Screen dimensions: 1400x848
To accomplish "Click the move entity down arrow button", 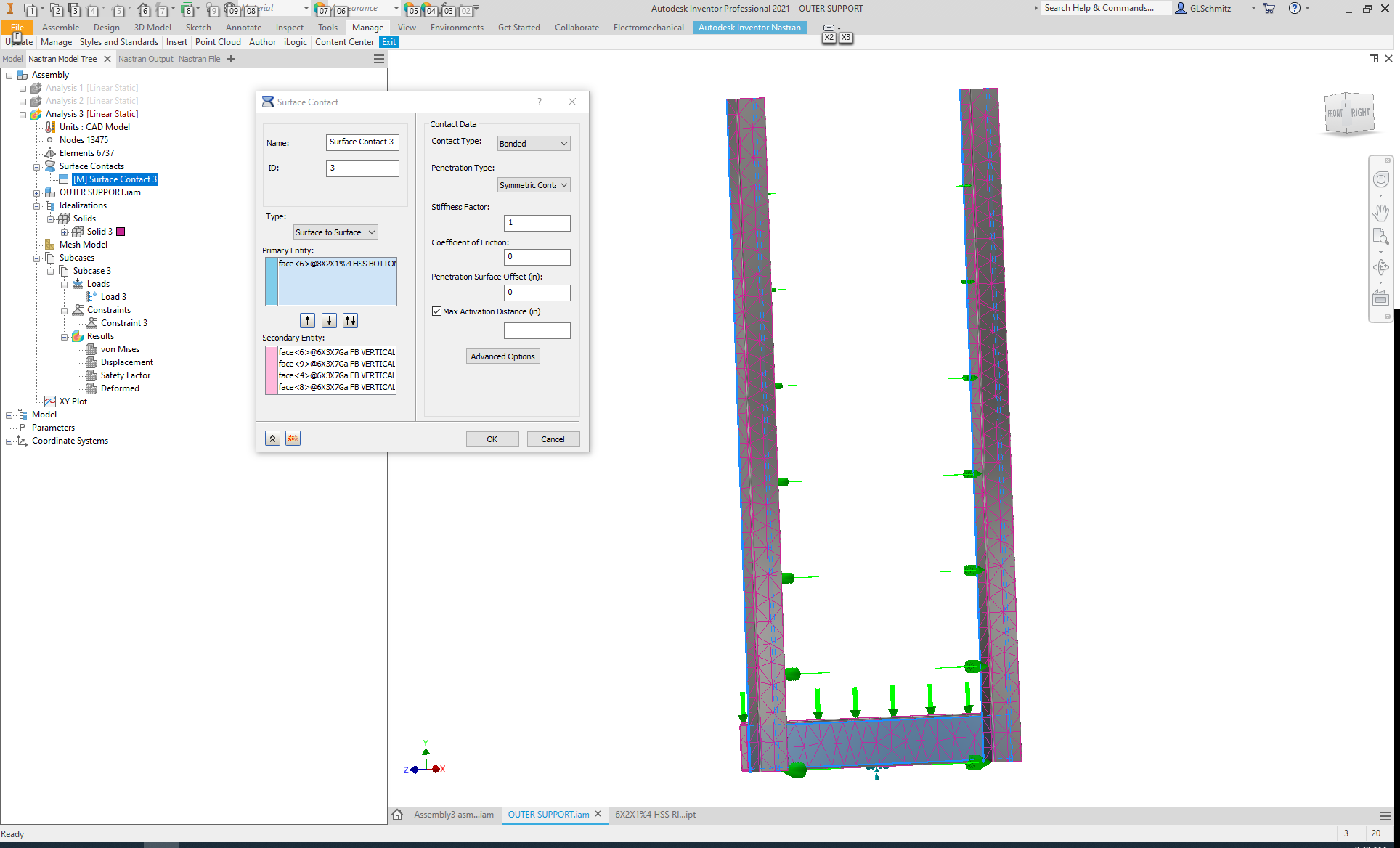I will pyautogui.click(x=329, y=320).
